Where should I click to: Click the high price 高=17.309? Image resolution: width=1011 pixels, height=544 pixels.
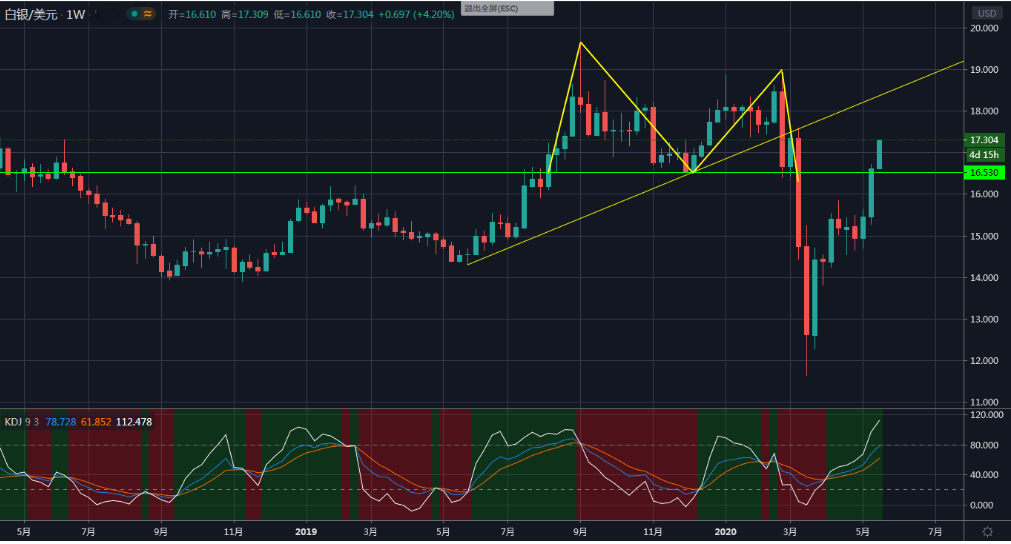tap(245, 14)
